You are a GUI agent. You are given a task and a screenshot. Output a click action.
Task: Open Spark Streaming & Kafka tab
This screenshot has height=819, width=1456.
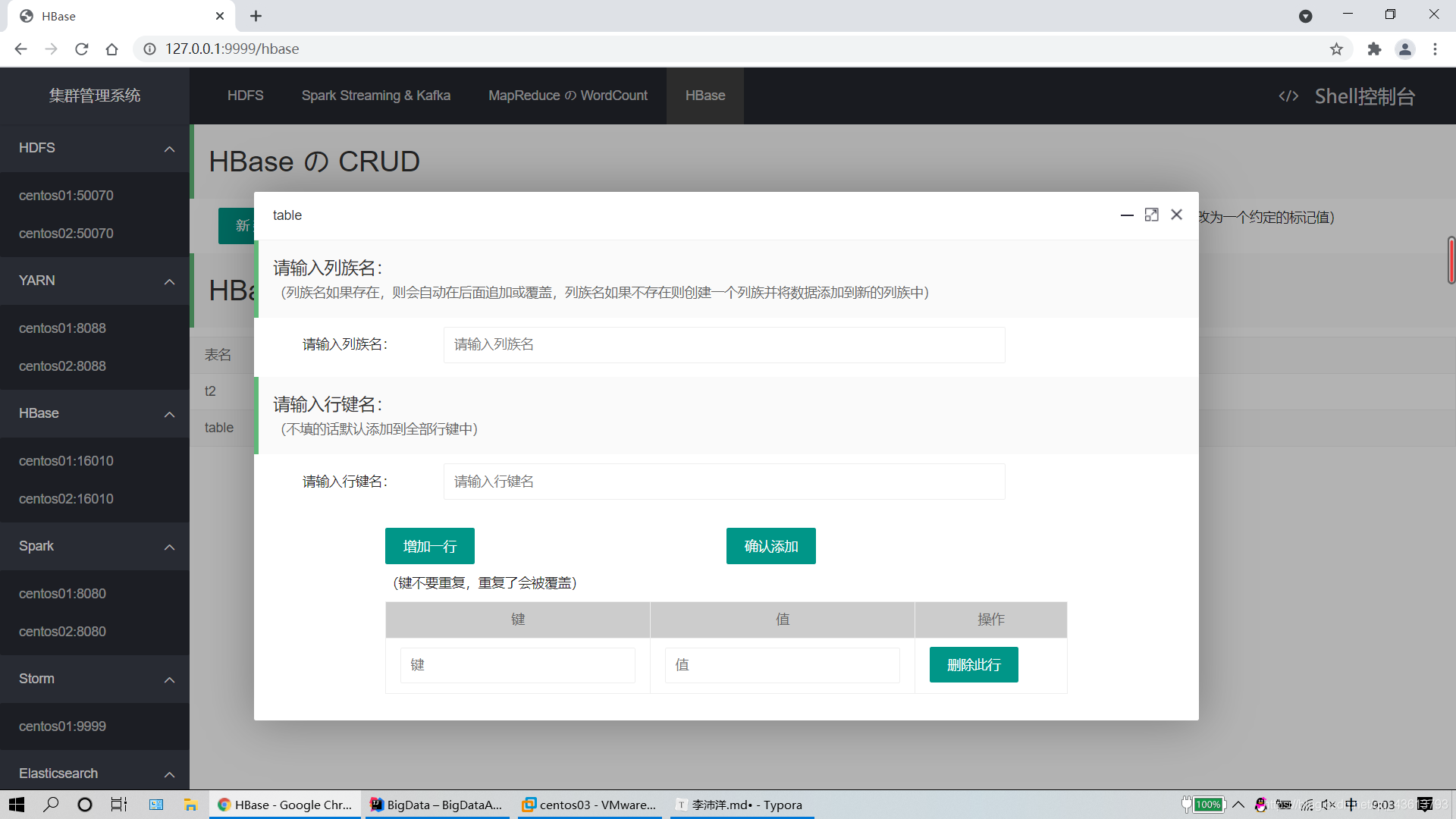(376, 96)
